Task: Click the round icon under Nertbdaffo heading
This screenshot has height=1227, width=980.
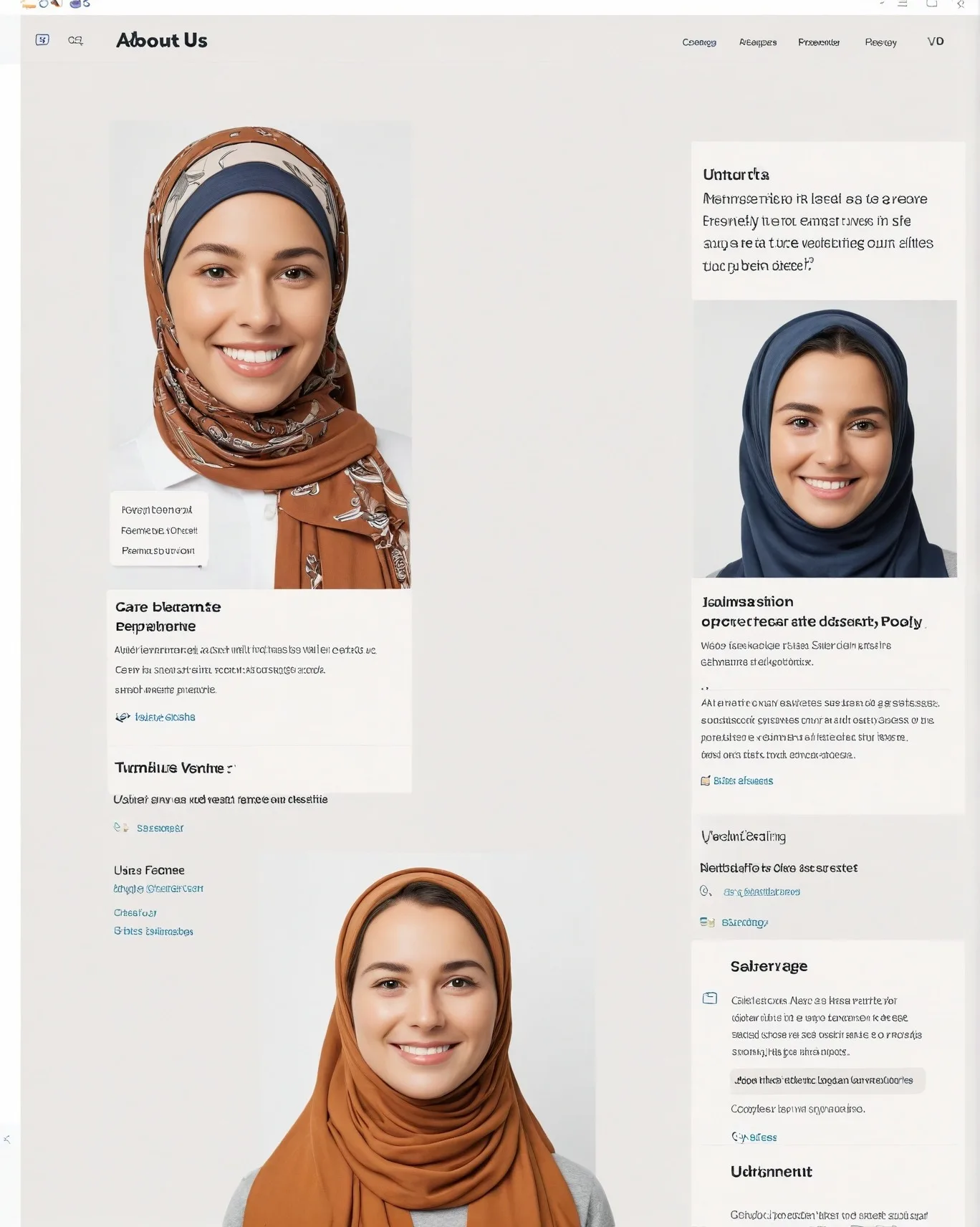Action: (x=706, y=891)
